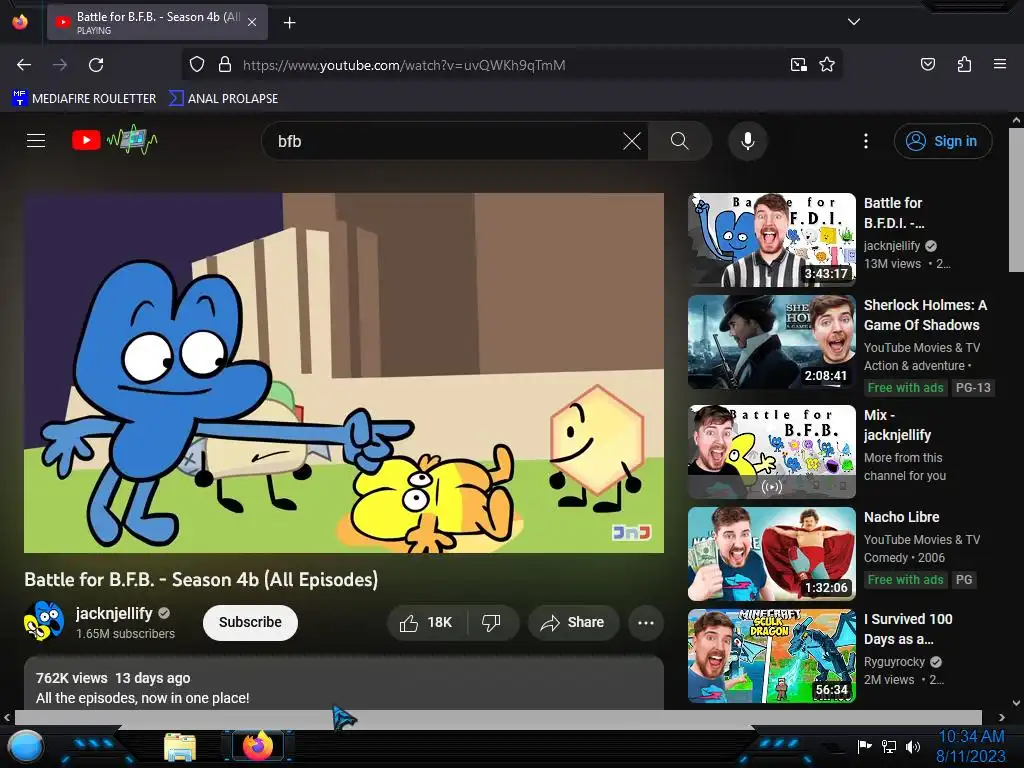Click scroll right arrow on horizontal scrollbar

point(1002,717)
